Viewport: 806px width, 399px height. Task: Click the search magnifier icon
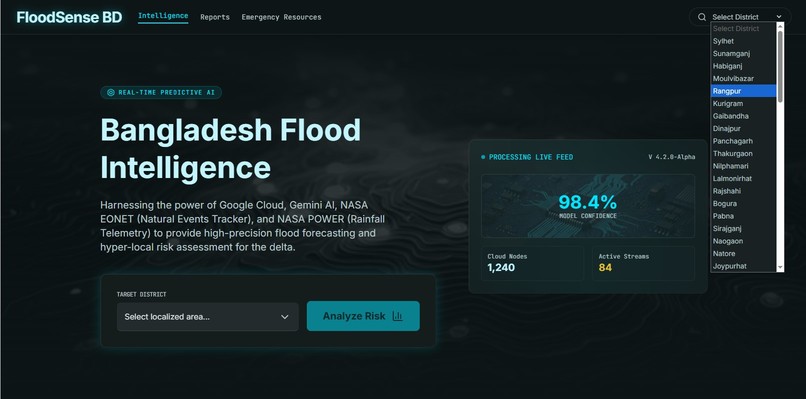pos(702,17)
